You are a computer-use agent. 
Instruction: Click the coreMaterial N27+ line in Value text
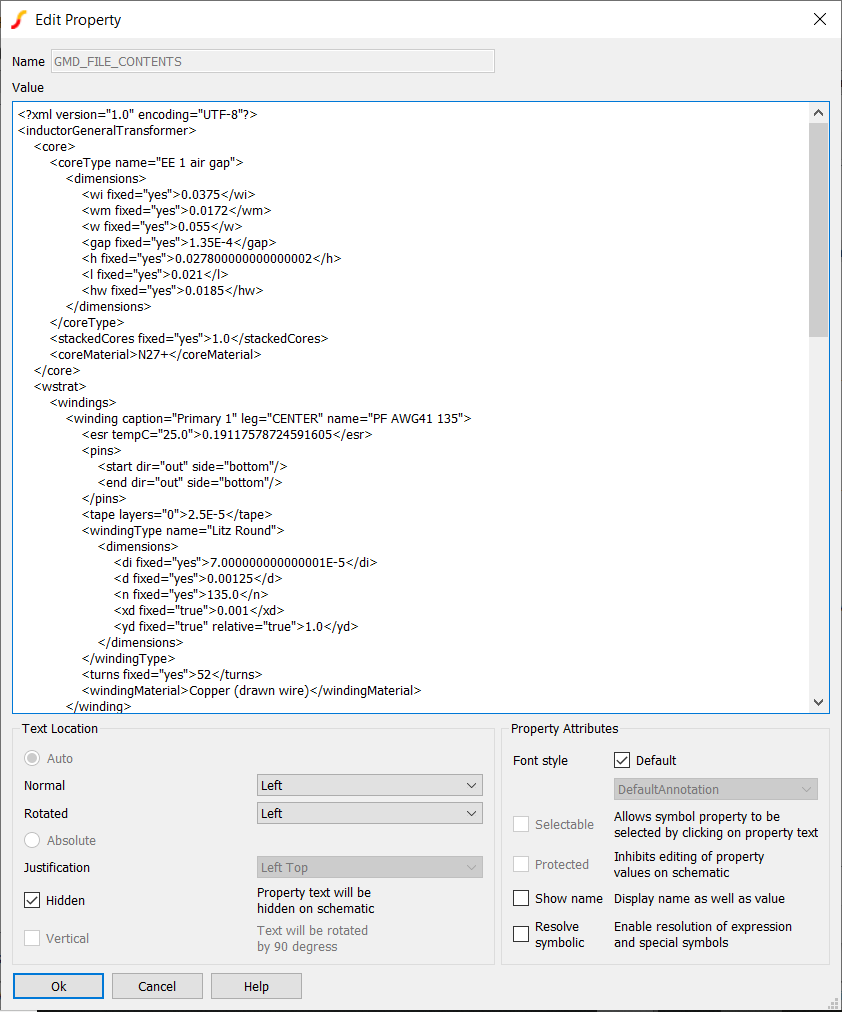coord(155,354)
